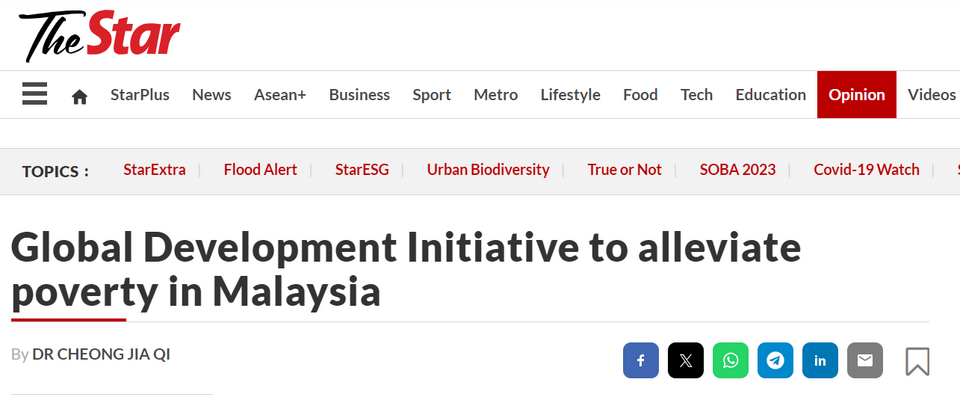The image size is (960, 397).
Task: Open the Flood Alert topic
Action: (x=260, y=170)
